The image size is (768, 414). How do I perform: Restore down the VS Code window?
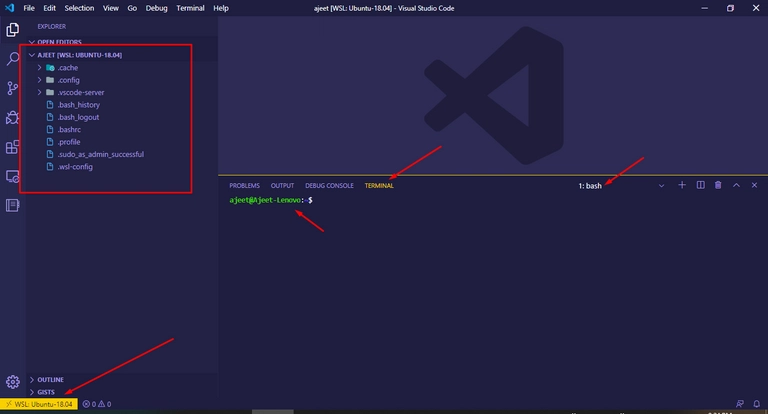tap(730, 8)
